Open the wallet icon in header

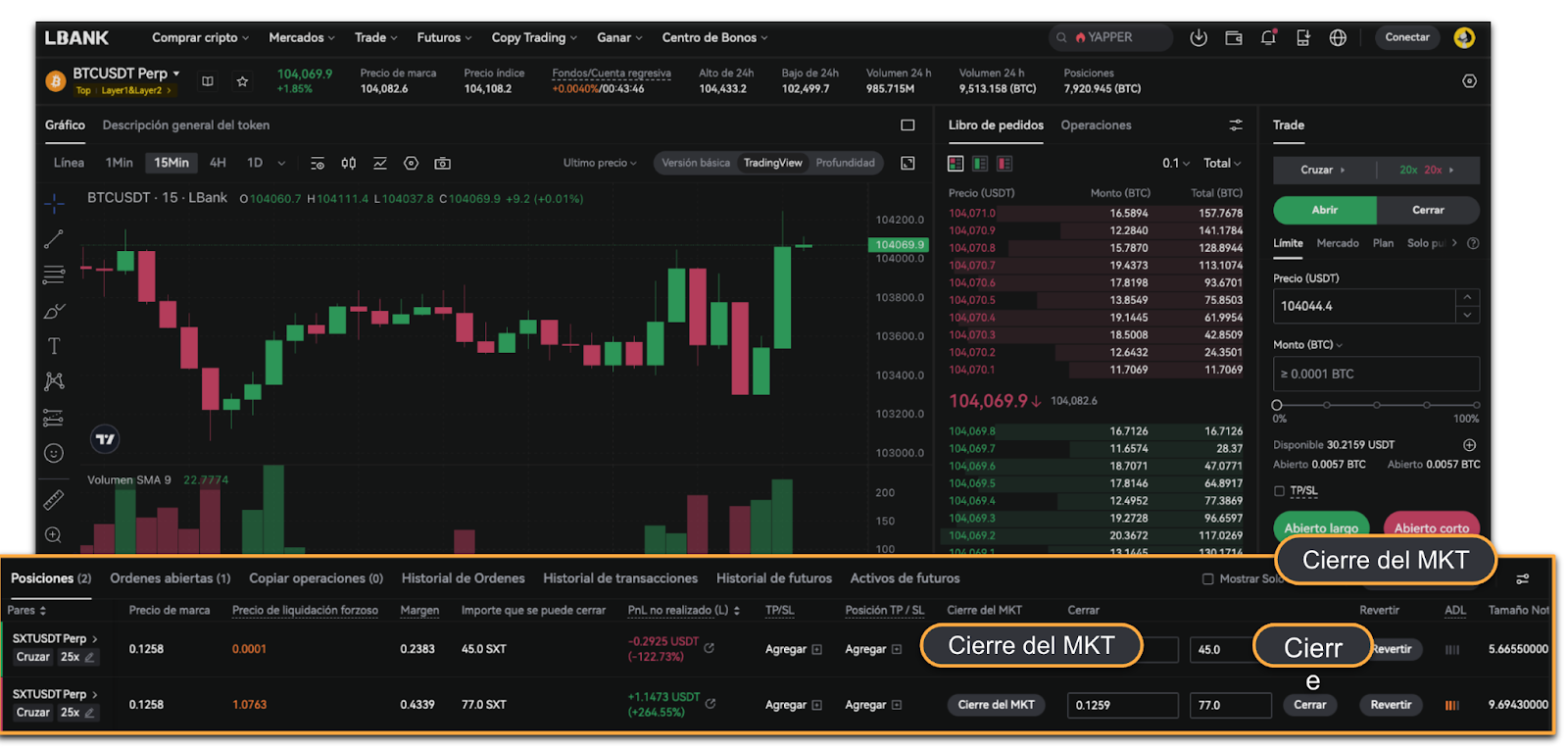(1234, 37)
